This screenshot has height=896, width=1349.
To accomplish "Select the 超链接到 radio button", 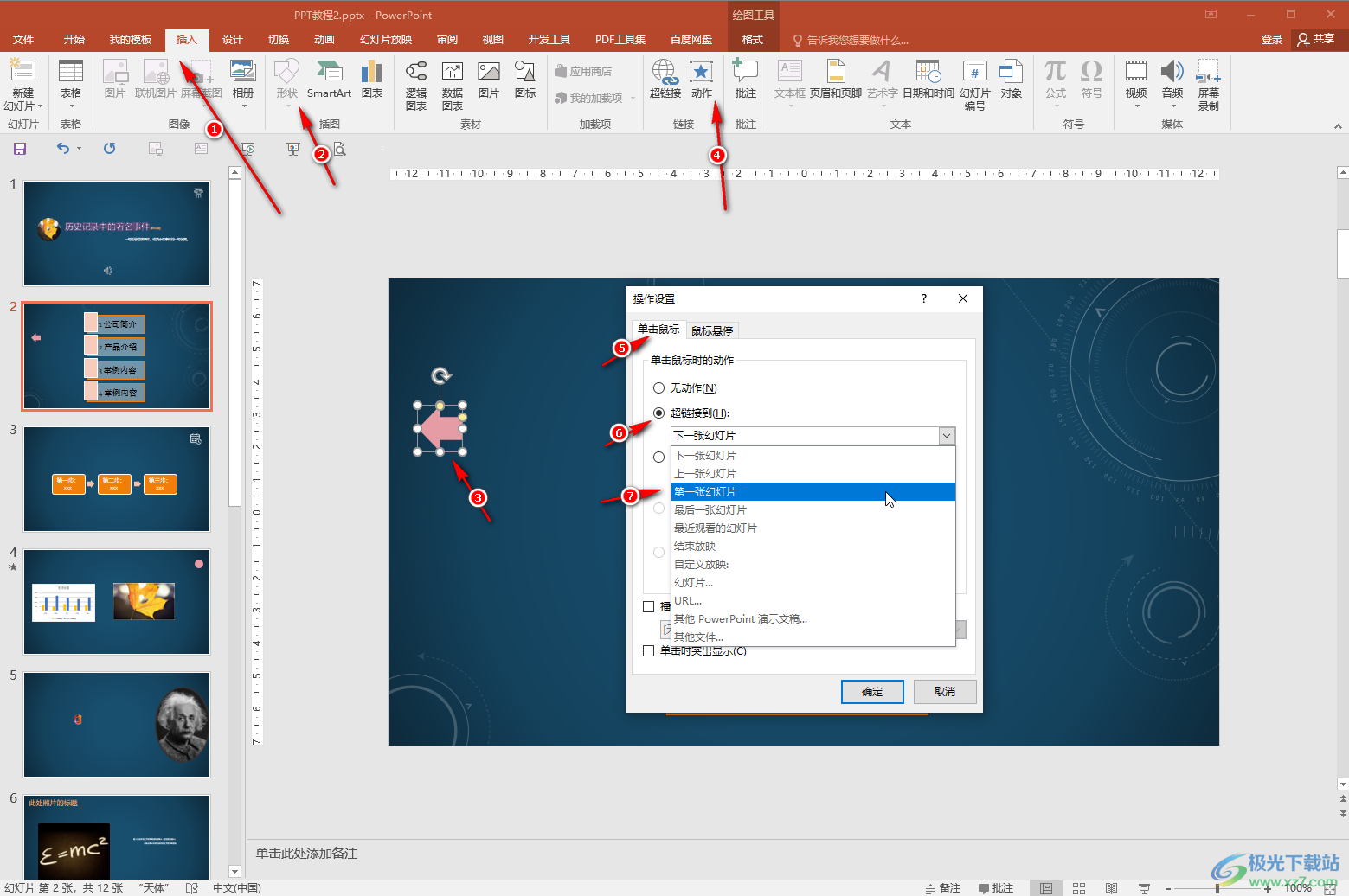I will pos(659,413).
